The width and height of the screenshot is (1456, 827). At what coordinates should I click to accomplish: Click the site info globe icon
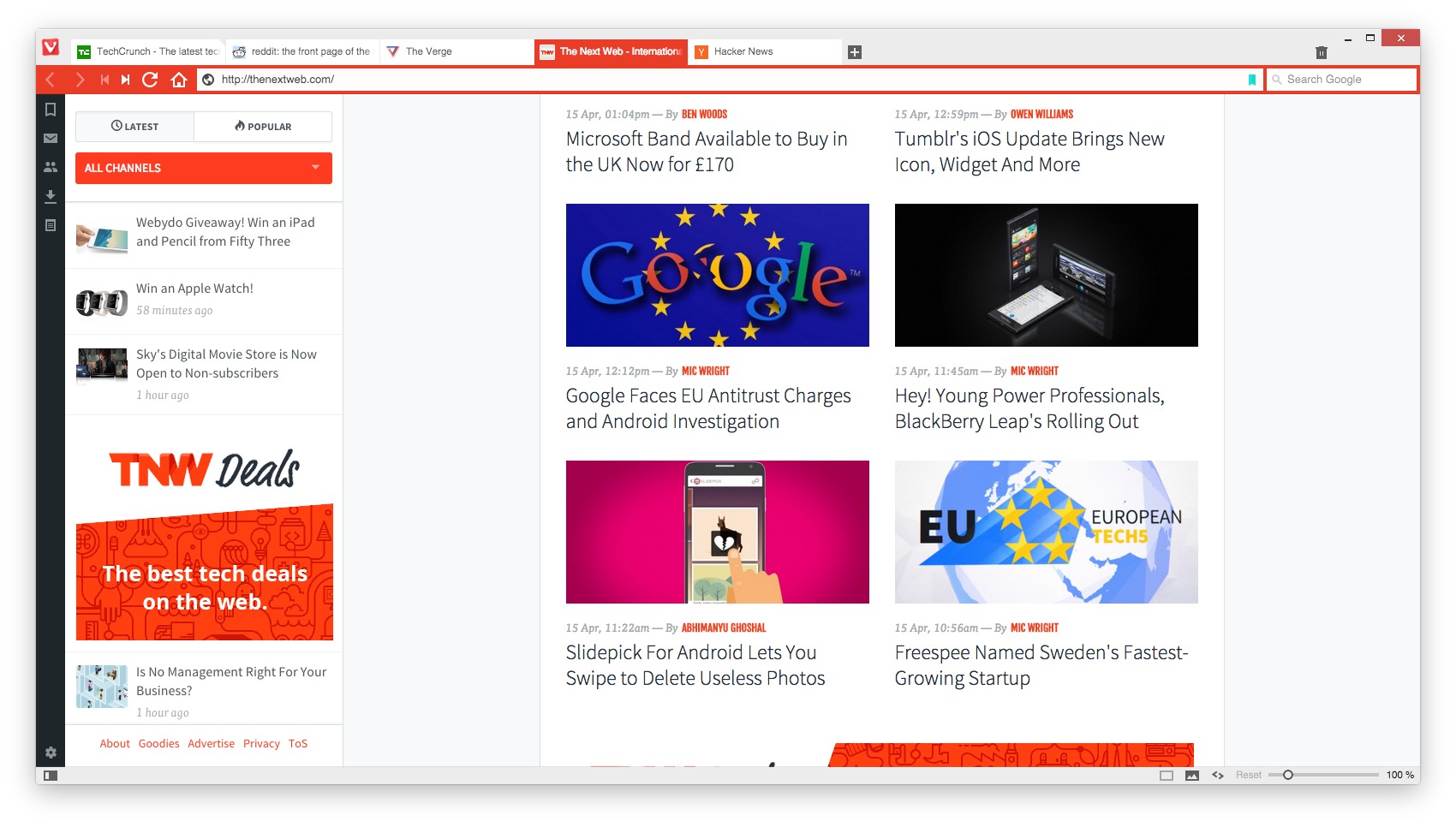(208, 80)
